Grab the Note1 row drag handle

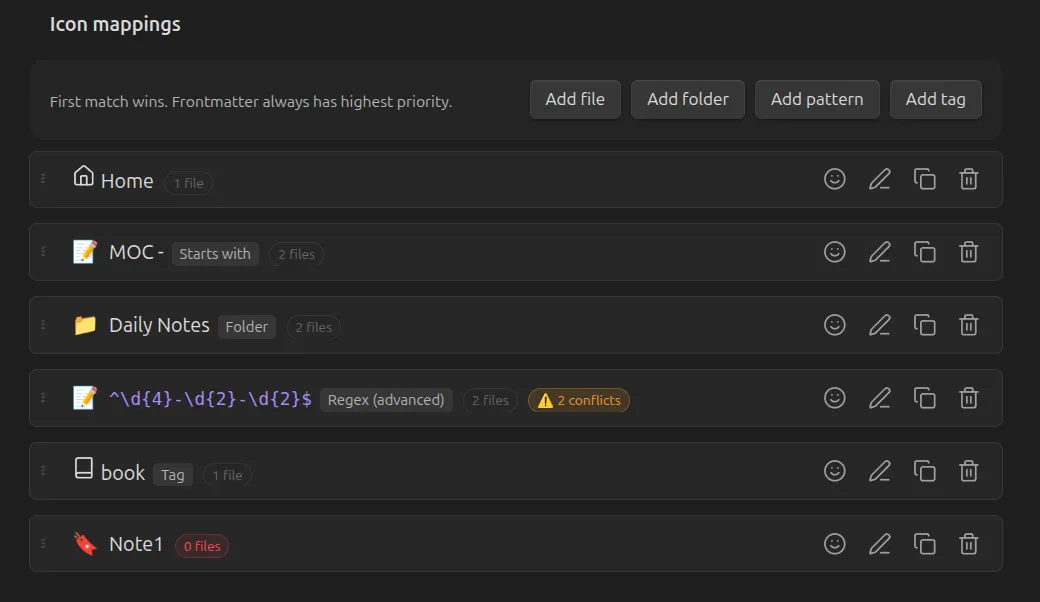click(43, 543)
